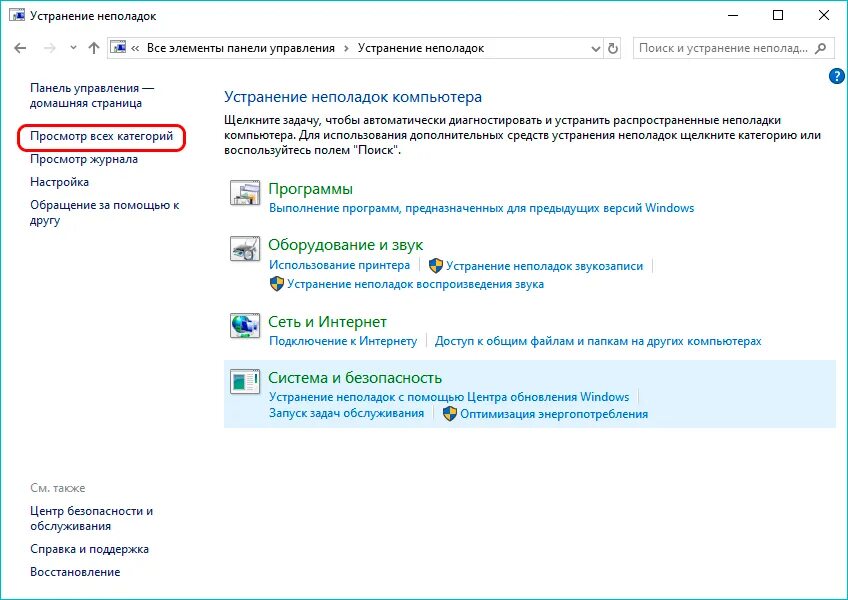Screen dimensions: 848x600
Task: Open Просмотр журнала
Action: [x=84, y=159]
